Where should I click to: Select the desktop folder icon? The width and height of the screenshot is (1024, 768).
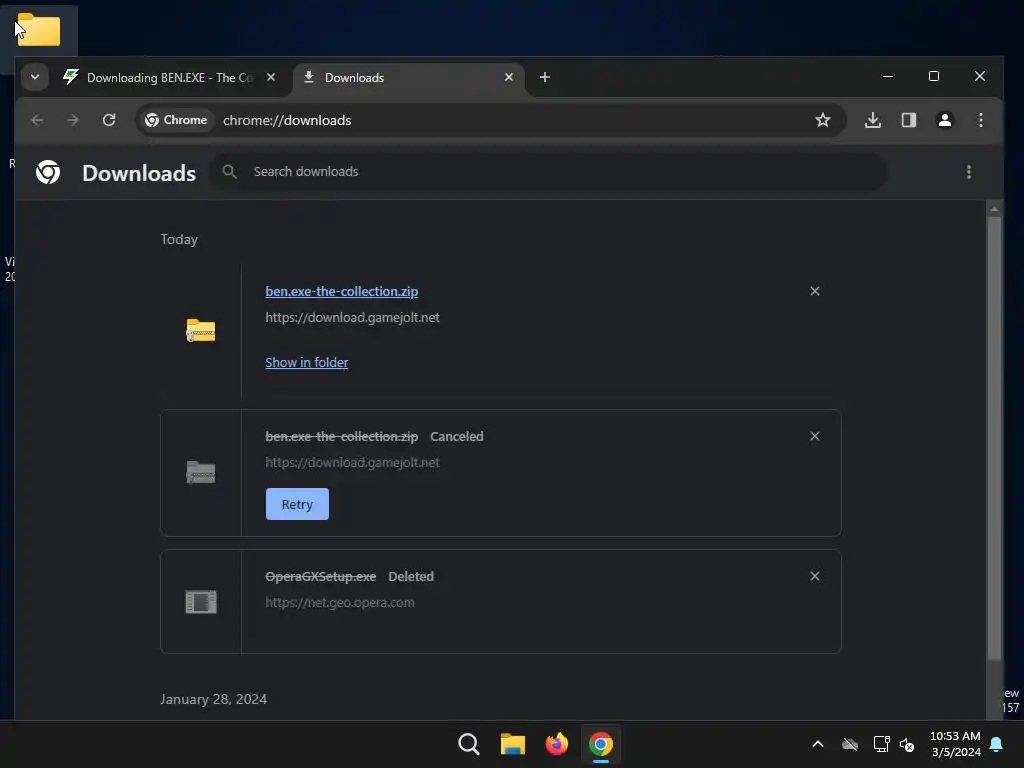(x=39, y=30)
